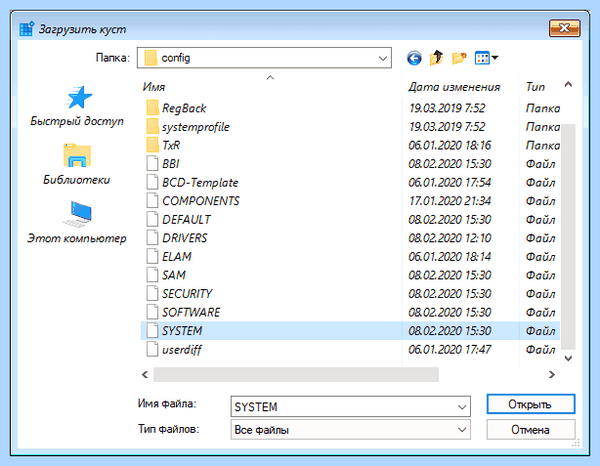Click the vertical scrollbar thumb
The width and height of the screenshot is (600, 466).
point(568,236)
